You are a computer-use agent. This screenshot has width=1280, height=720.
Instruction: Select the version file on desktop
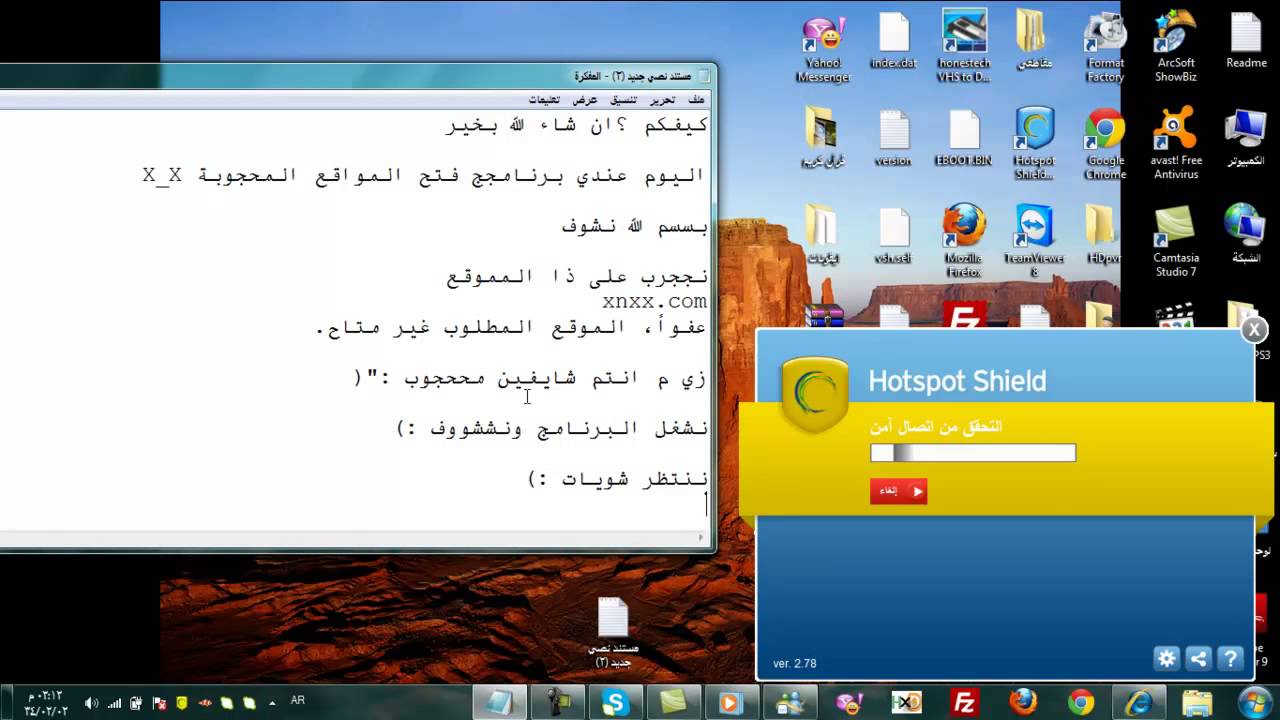[894, 138]
